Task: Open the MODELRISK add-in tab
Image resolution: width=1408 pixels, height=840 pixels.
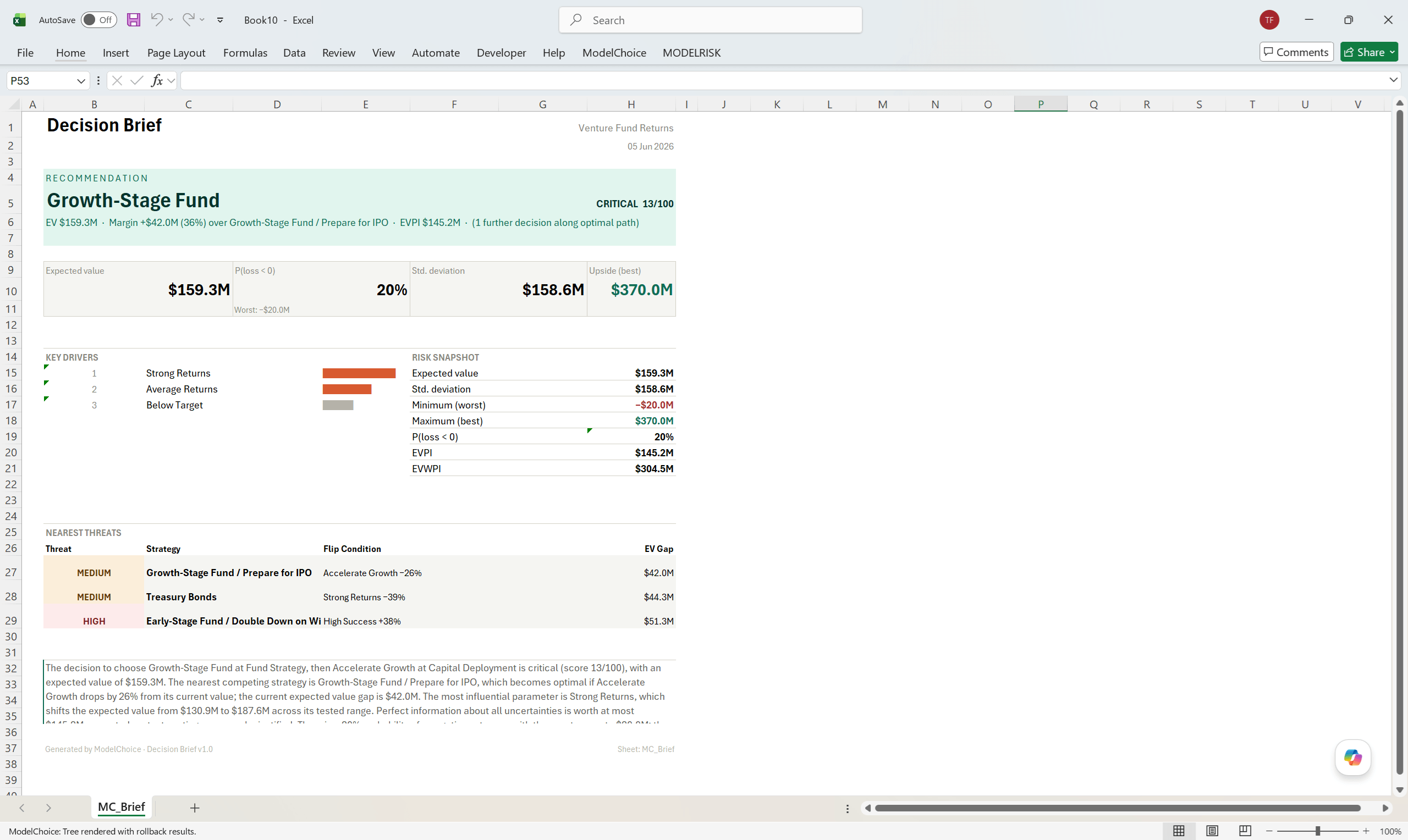Action: click(x=691, y=53)
